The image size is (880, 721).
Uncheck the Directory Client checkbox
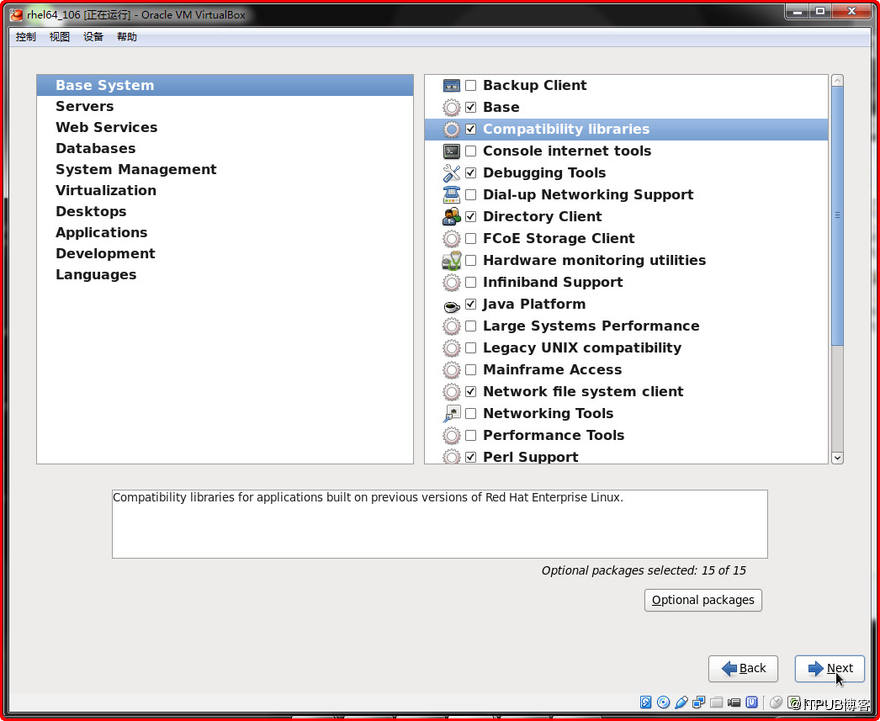tap(471, 217)
